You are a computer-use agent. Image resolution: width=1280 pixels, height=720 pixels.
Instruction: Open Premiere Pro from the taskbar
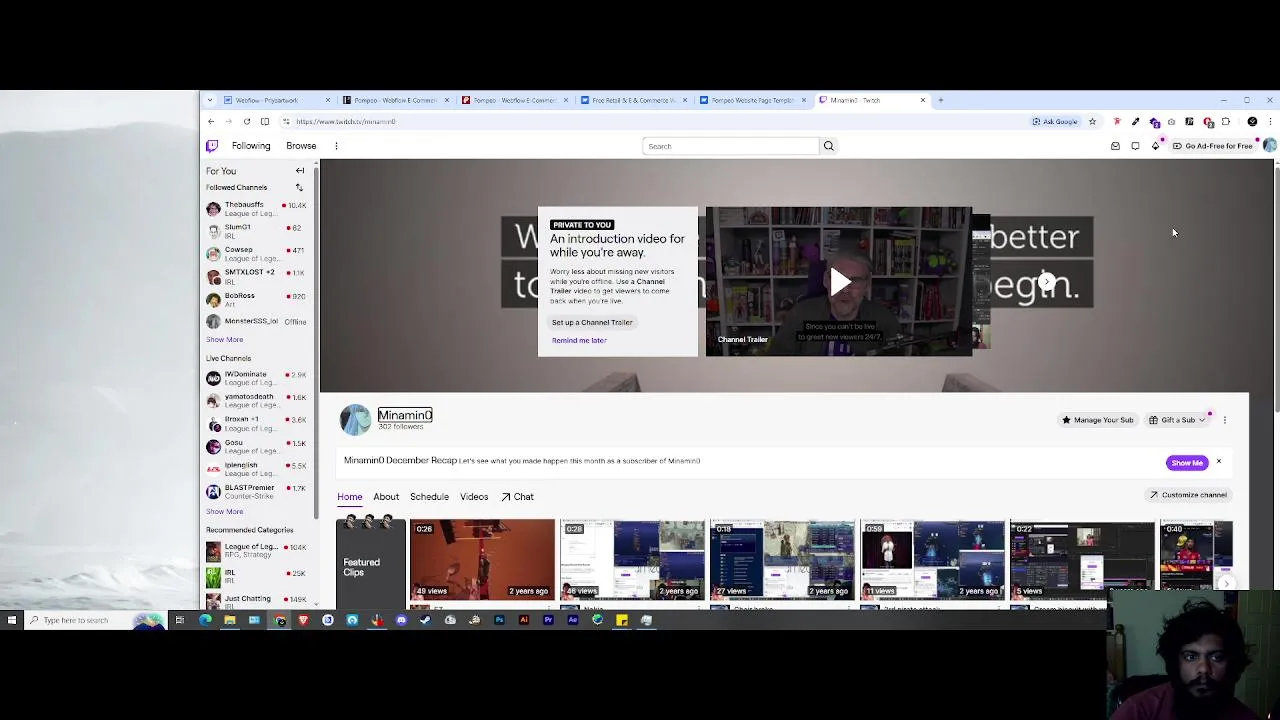coord(548,620)
